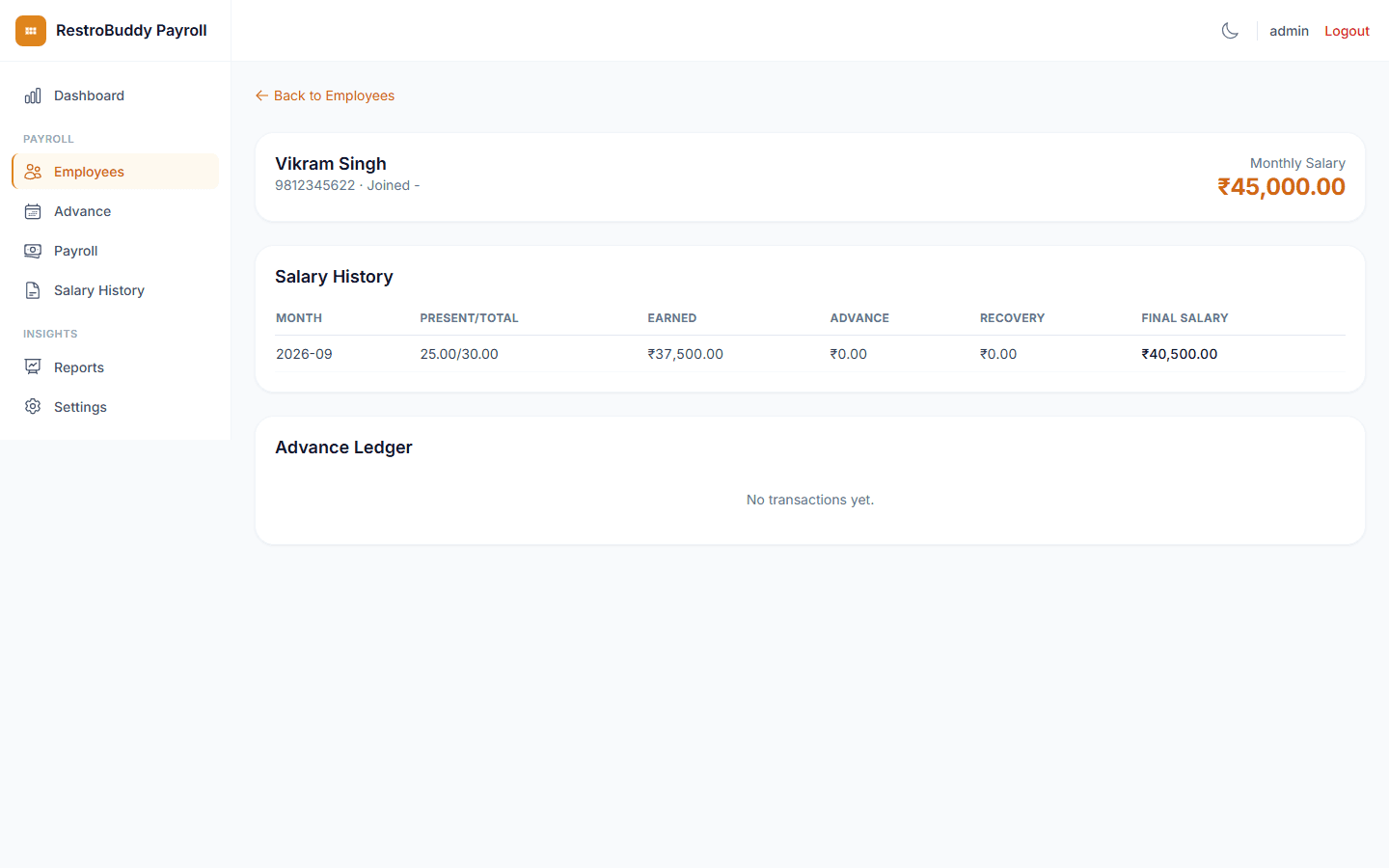This screenshot has width=1389, height=868.
Task: Click the ₹40,500.00 final salary value
Action: point(1179,354)
